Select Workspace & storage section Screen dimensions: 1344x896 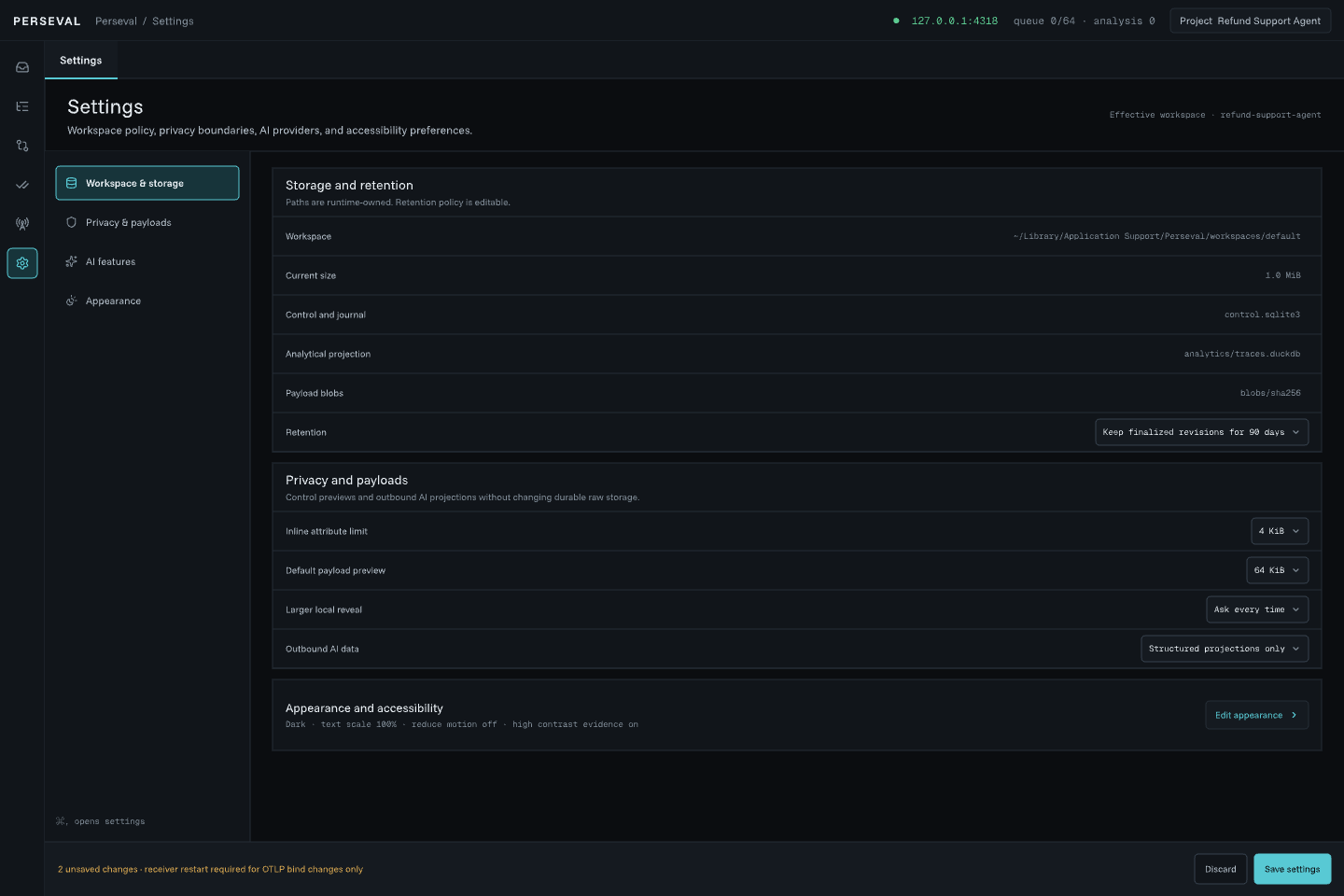point(147,183)
